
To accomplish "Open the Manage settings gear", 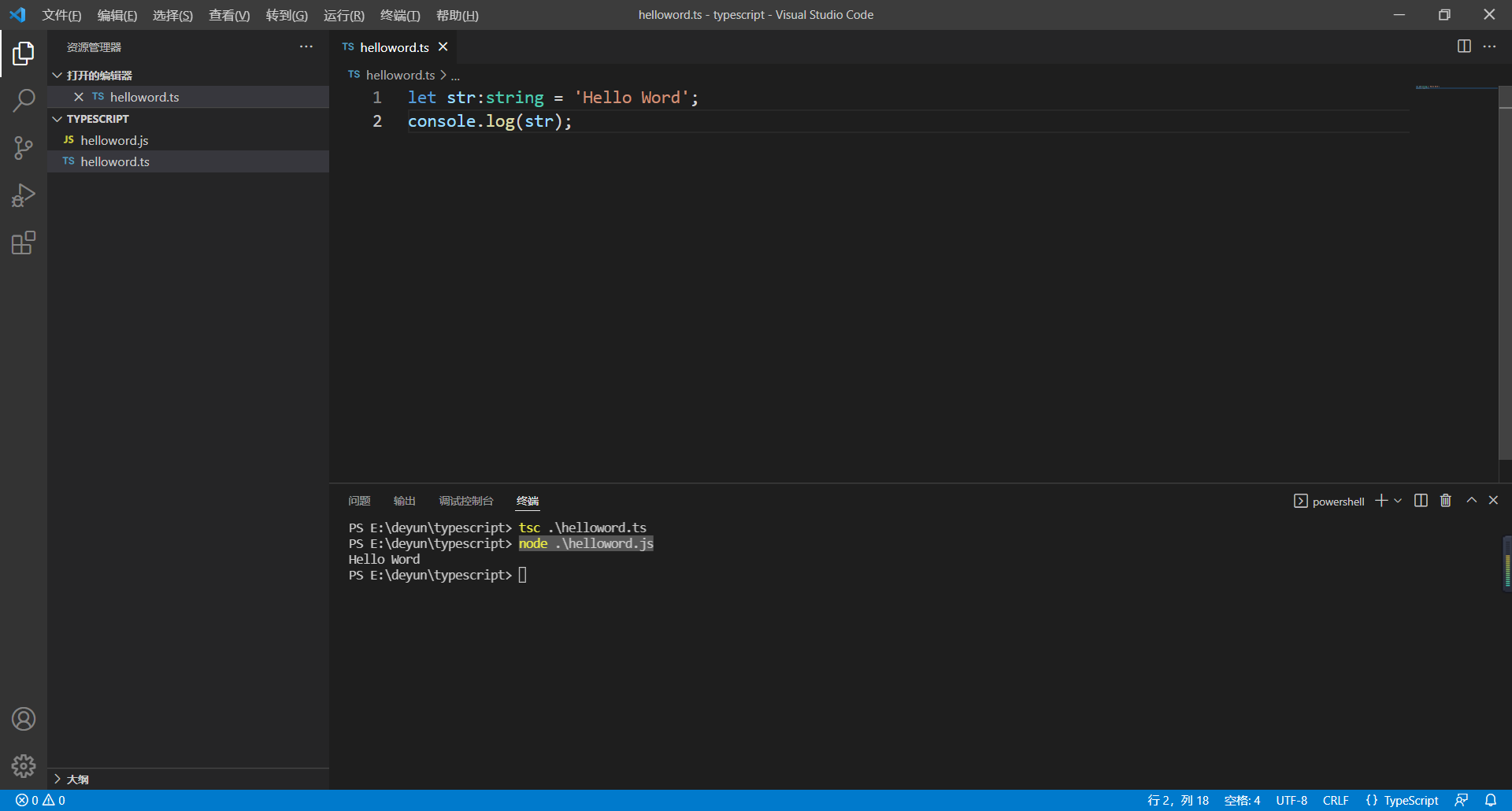I will pos(24,766).
